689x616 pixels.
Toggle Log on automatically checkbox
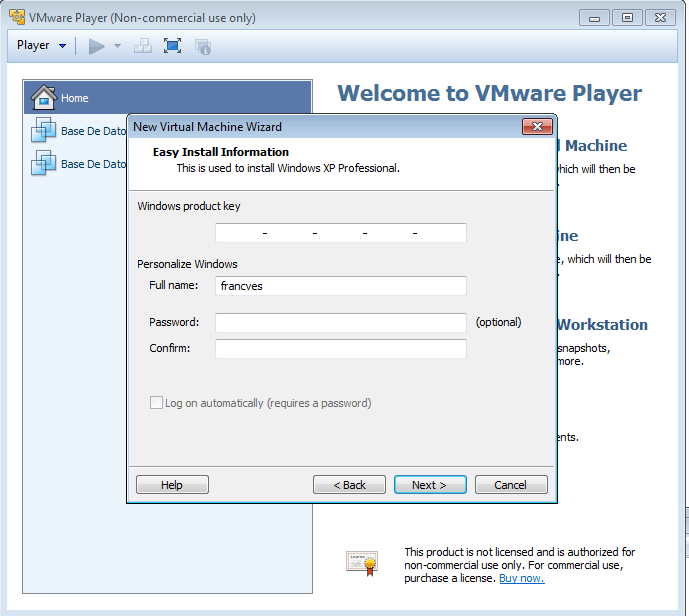coord(156,402)
